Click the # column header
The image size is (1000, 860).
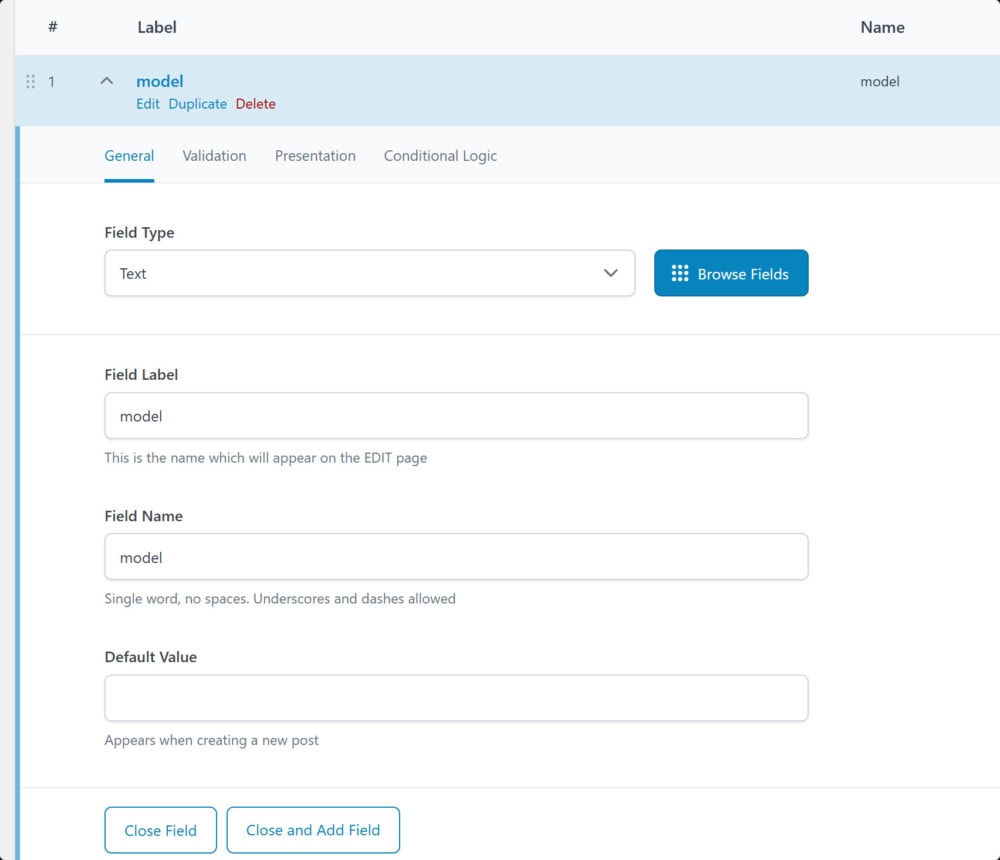52,28
